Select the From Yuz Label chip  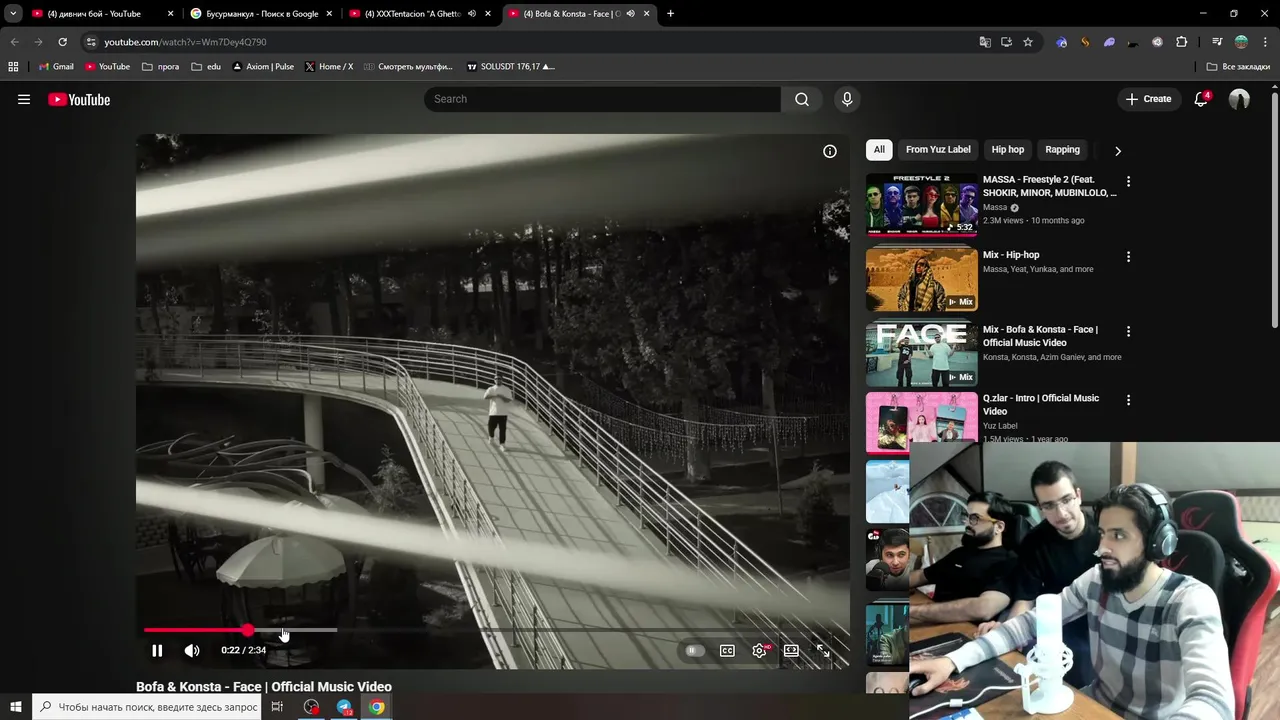click(938, 150)
